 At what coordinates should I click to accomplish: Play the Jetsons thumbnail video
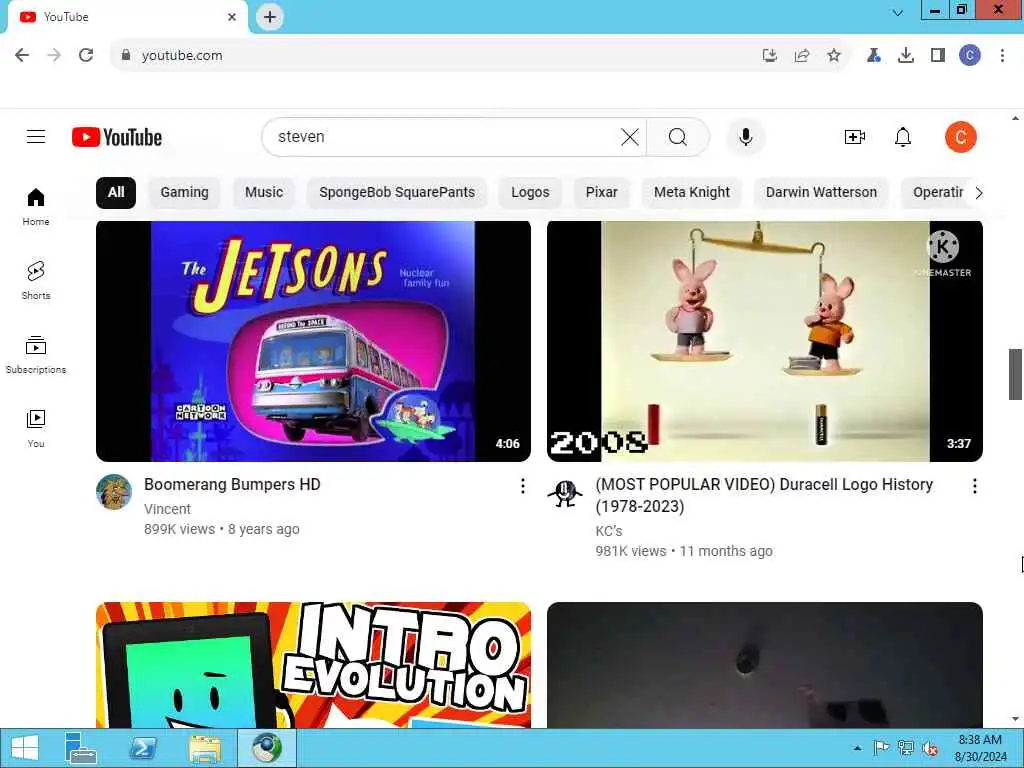click(313, 341)
